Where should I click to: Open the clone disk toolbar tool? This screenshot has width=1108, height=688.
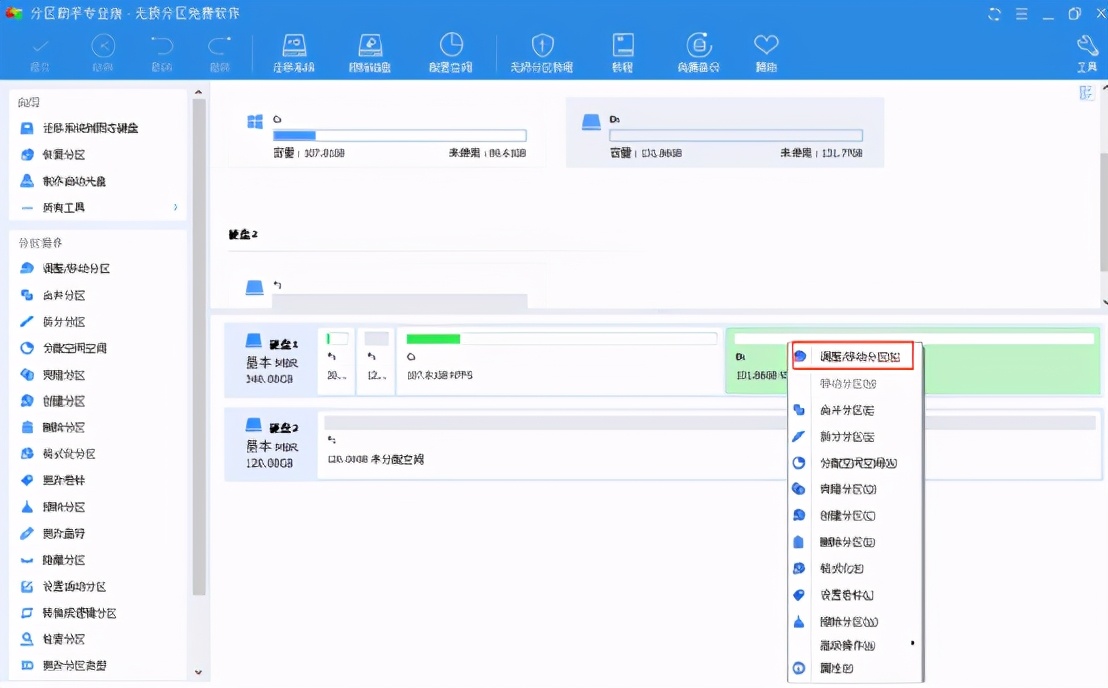(x=370, y=50)
